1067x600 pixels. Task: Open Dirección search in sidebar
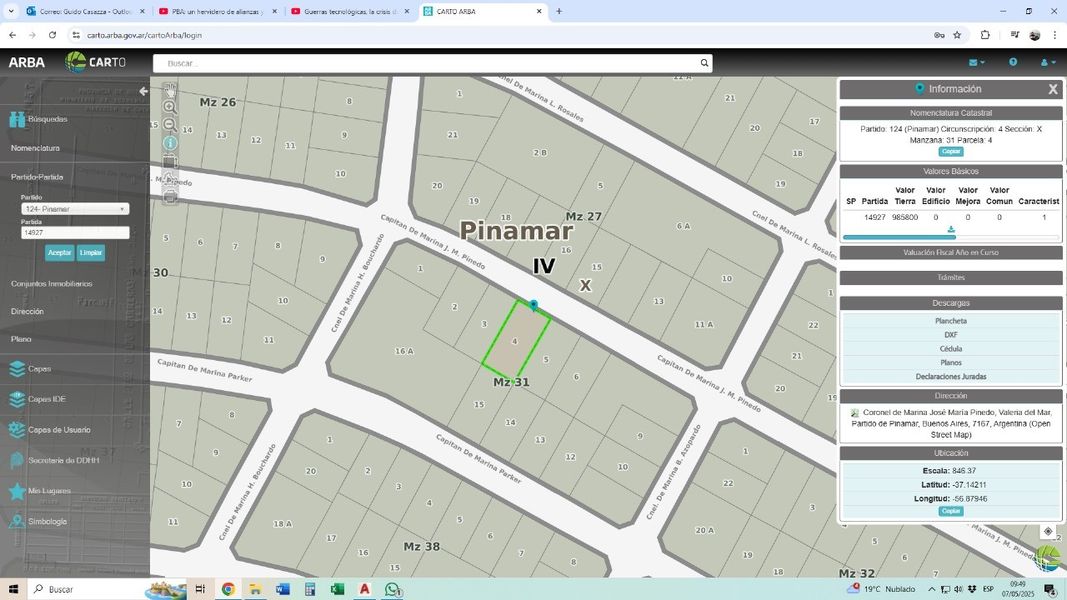tap(27, 312)
